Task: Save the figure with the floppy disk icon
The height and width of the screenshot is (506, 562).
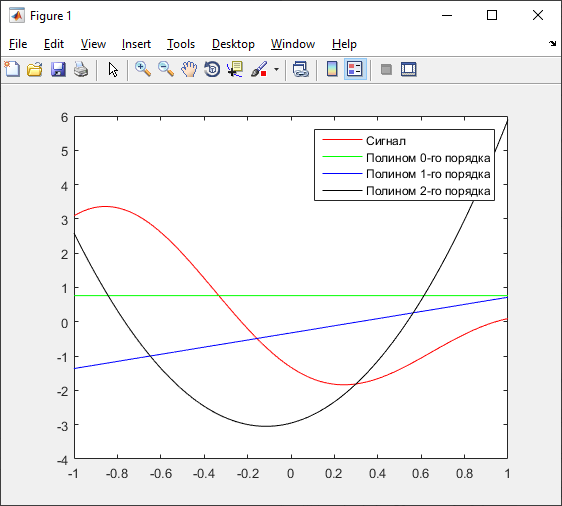Action: click(58, 69)
